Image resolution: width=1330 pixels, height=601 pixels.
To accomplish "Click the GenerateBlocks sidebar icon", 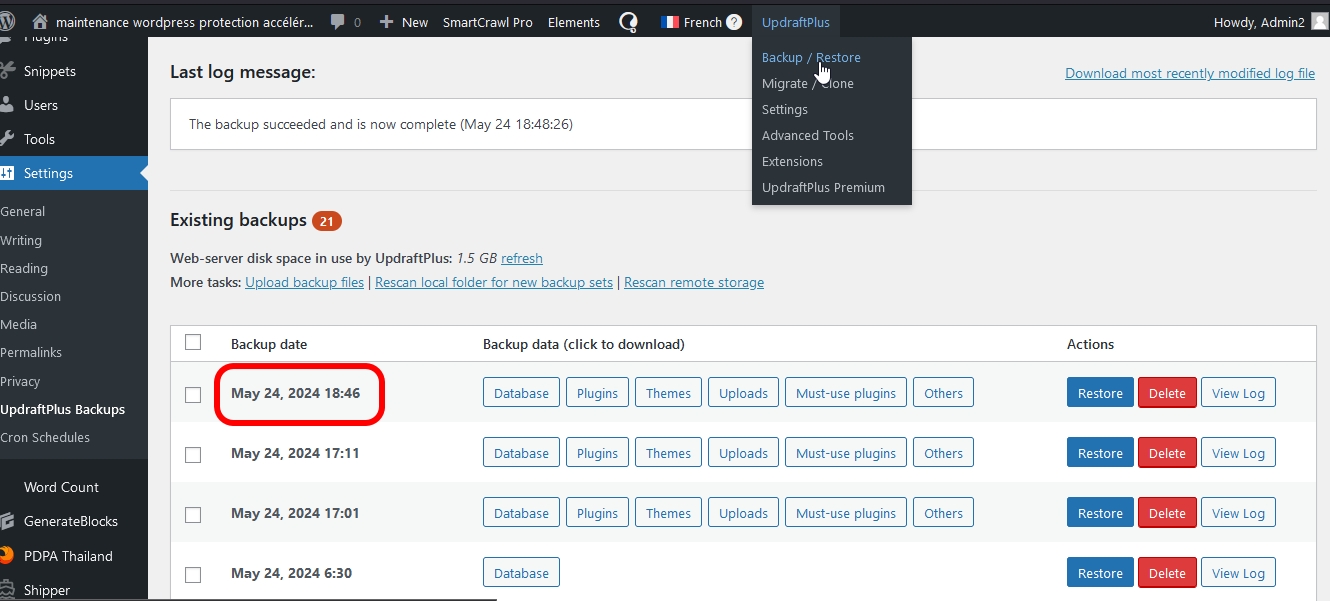I will (6, 521).
